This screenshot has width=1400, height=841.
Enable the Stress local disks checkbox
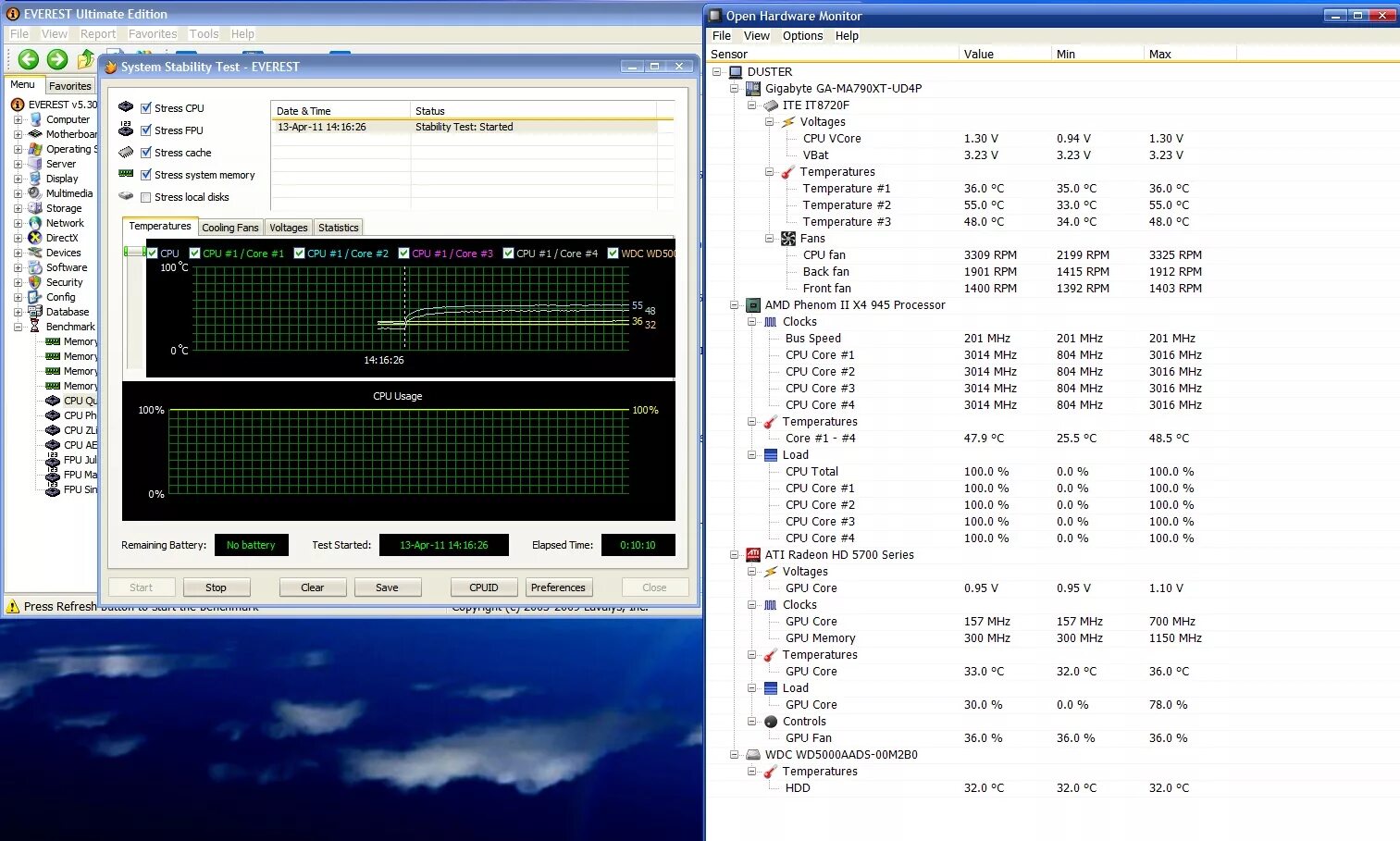tap(146, 196)
